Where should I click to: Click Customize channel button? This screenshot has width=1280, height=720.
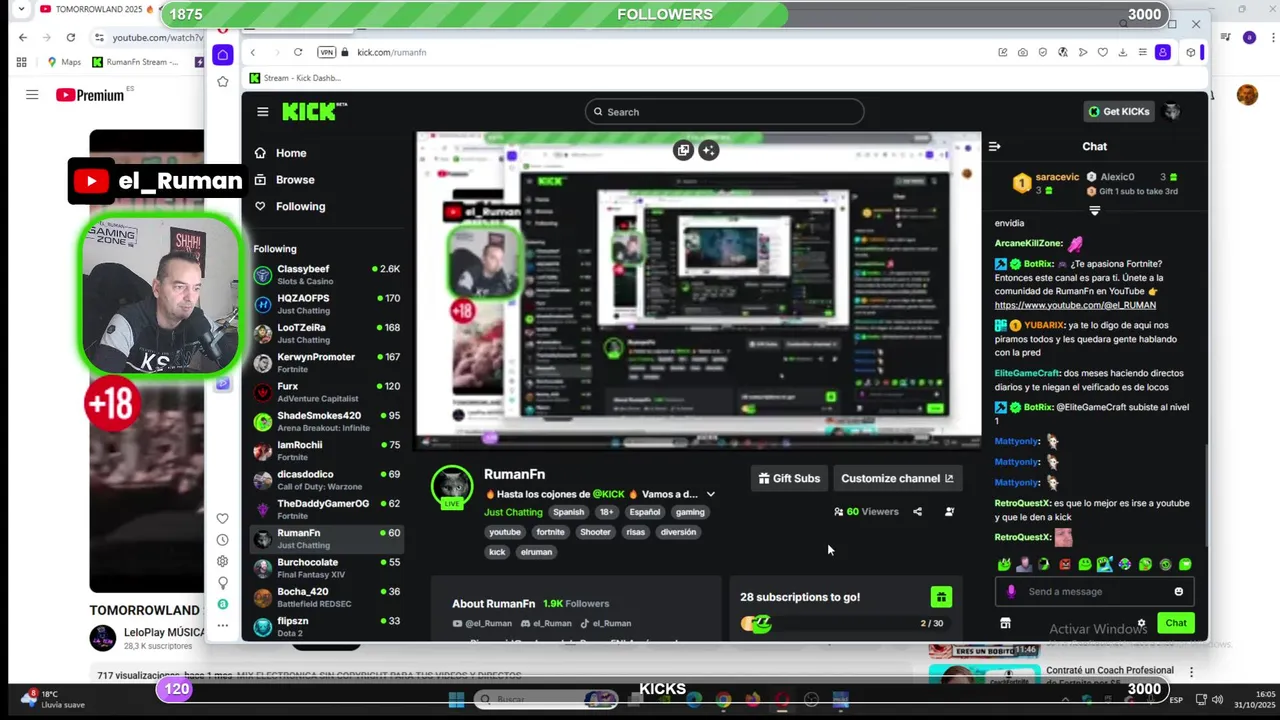[897, 478]
